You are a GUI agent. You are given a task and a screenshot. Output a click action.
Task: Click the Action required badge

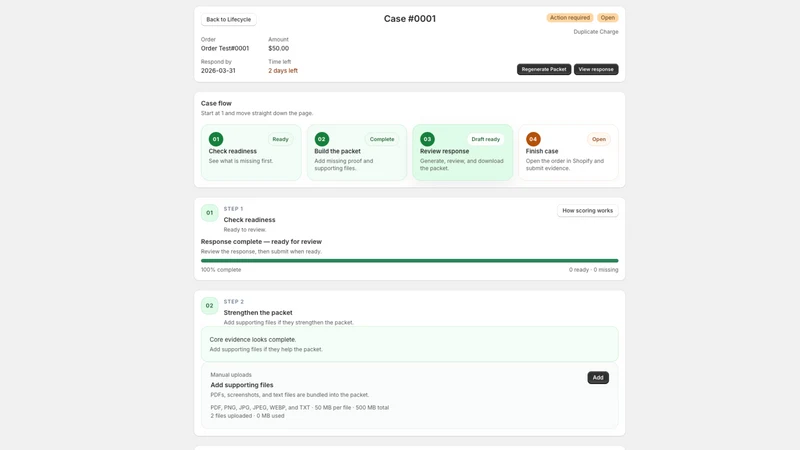tap(569, 18)
